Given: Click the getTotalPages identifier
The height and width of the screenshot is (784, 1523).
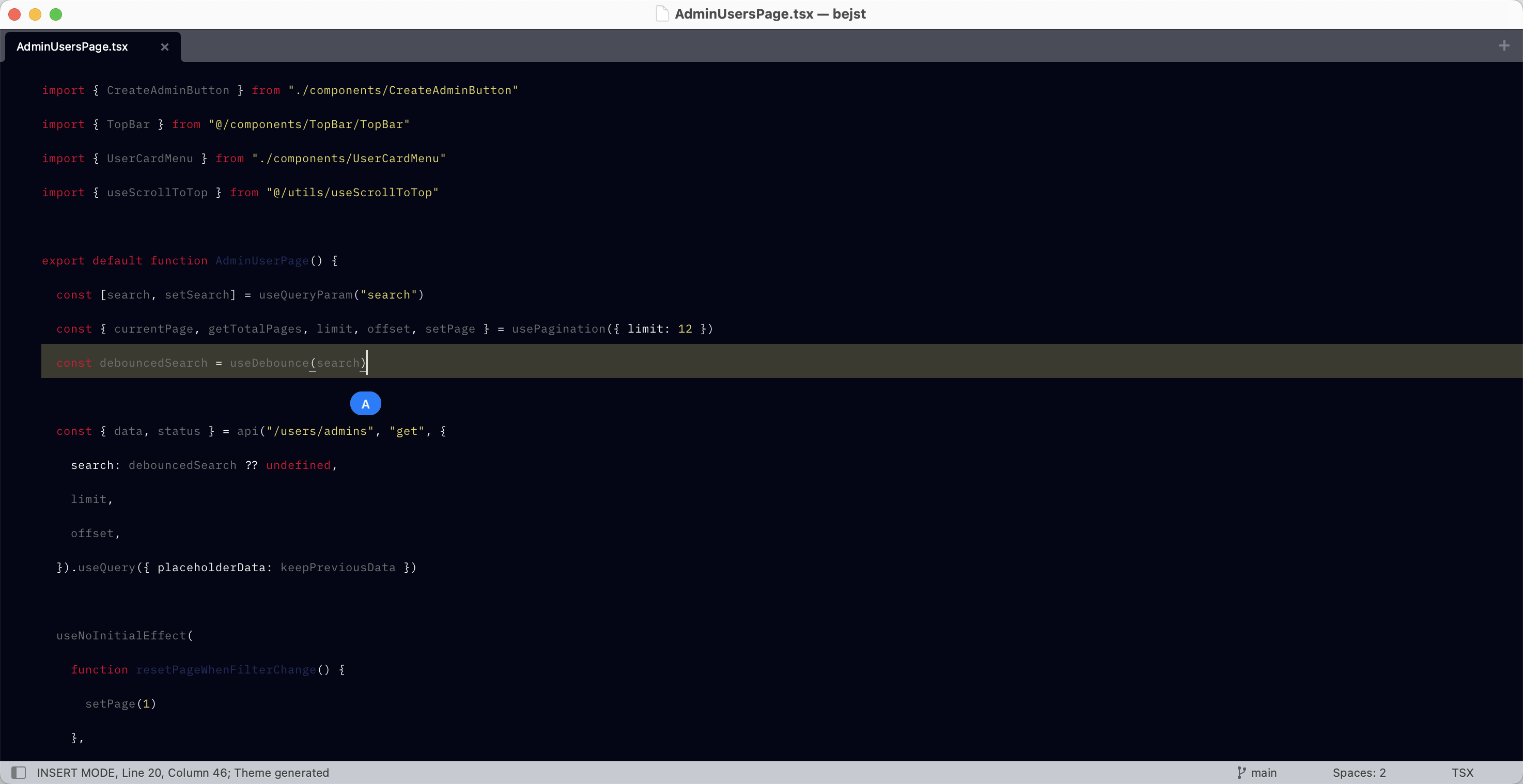Looking at the screenshot, I should (x=255, y=329).
